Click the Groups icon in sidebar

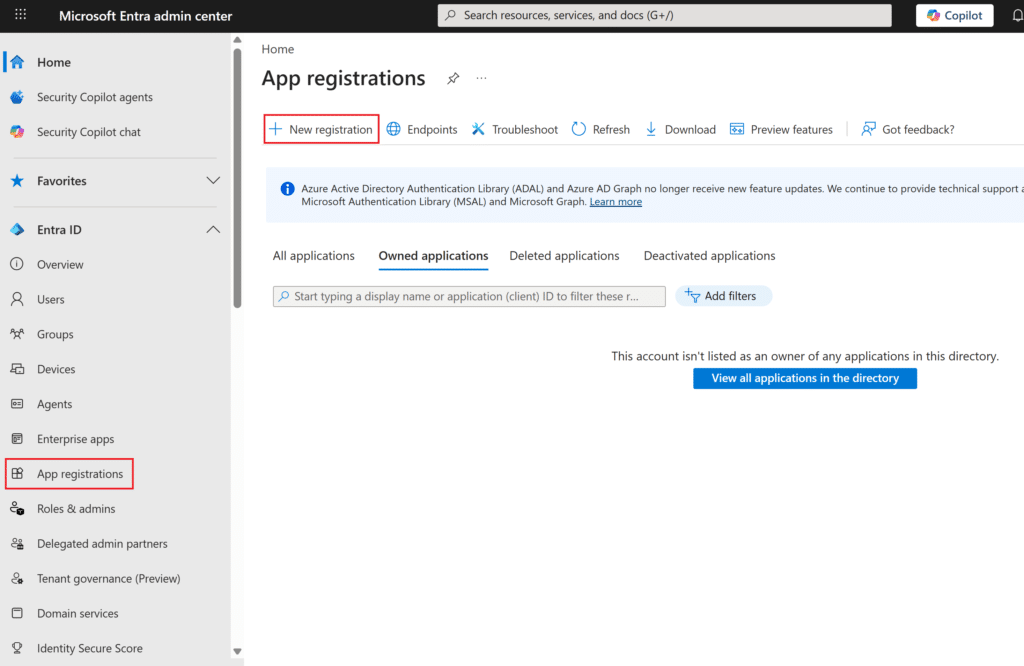[17, 334]
